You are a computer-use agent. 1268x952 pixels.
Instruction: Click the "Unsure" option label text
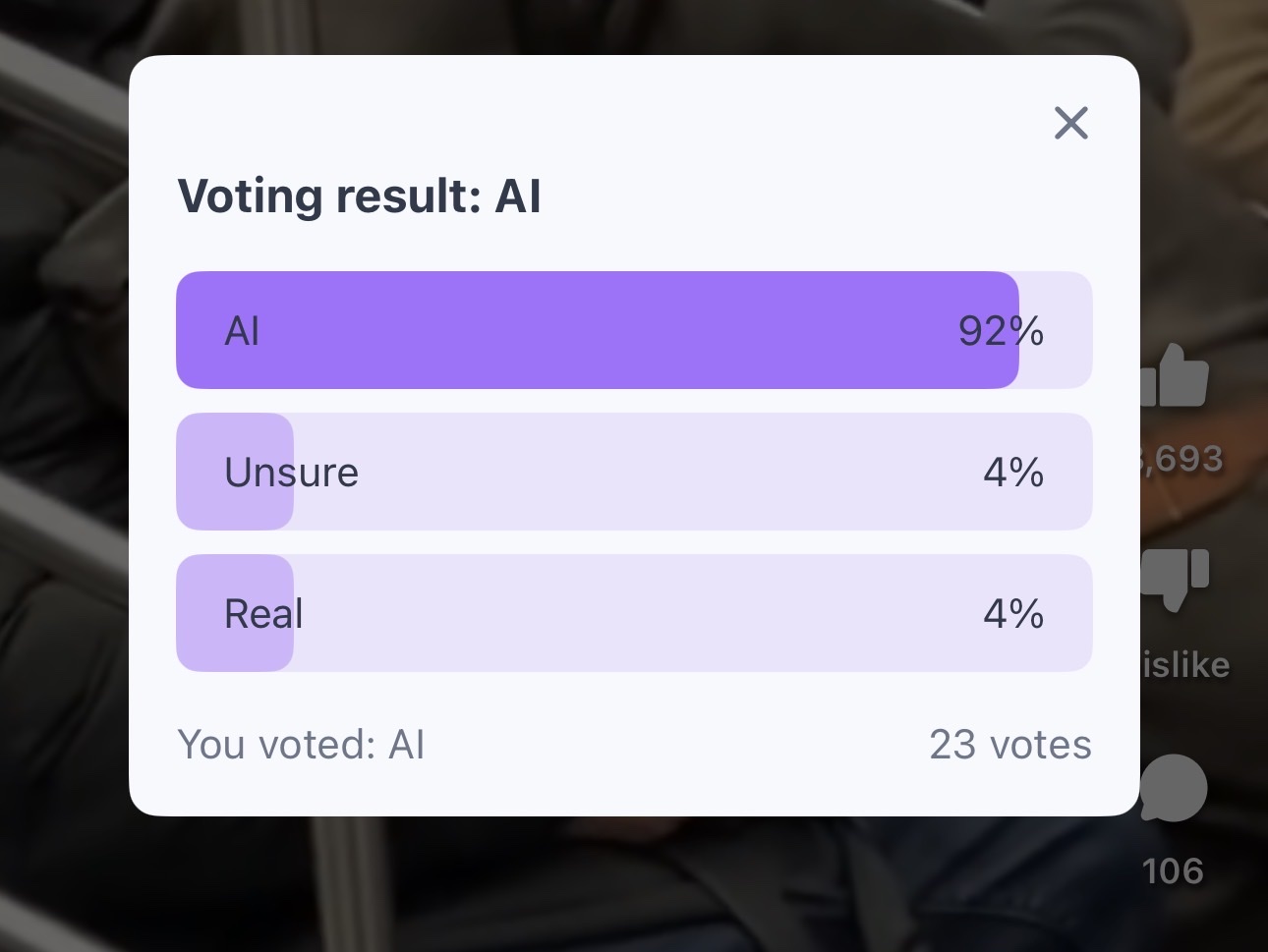click(291, 473)
